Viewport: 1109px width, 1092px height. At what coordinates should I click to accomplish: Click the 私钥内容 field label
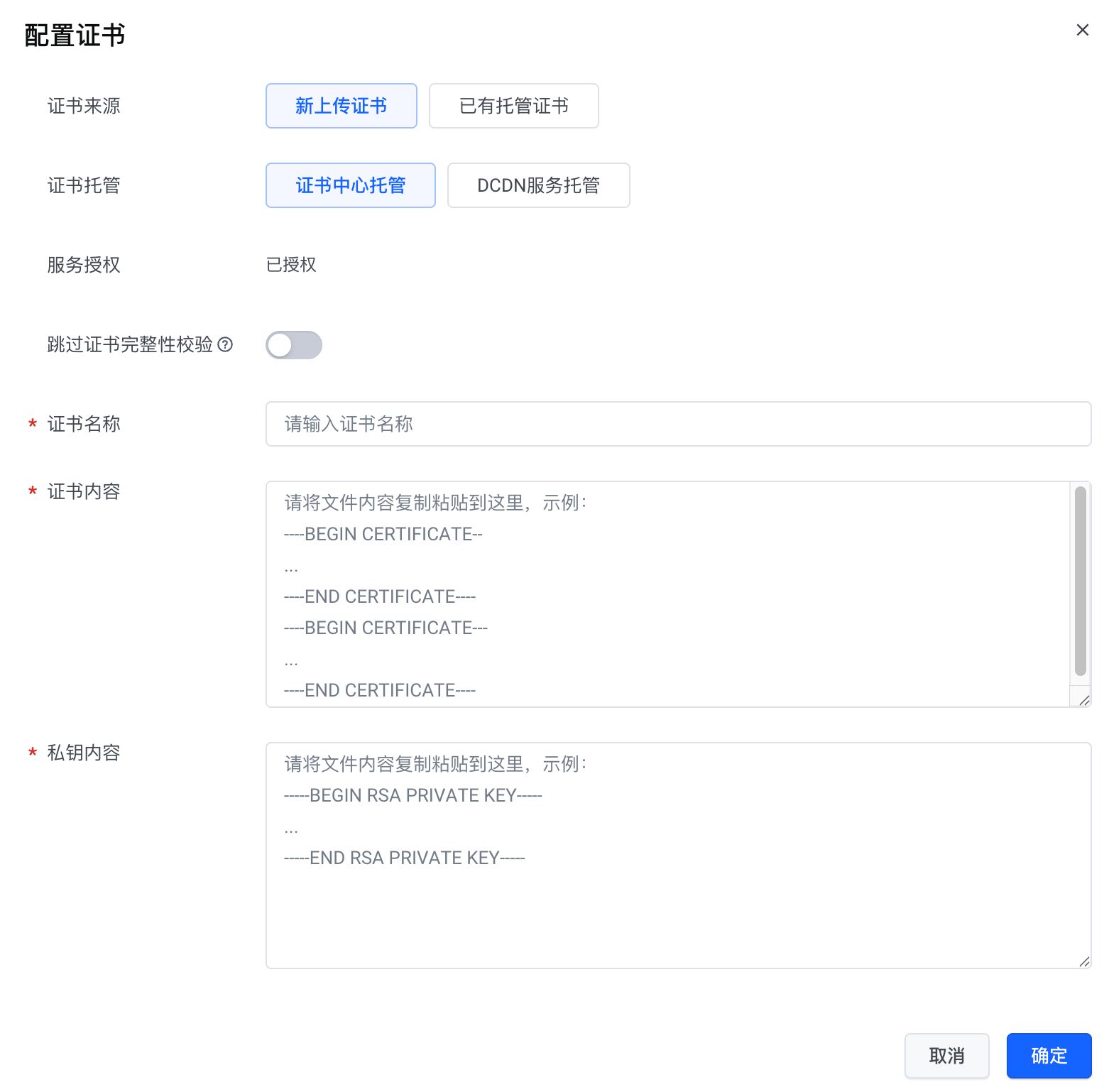coord(84,753)
